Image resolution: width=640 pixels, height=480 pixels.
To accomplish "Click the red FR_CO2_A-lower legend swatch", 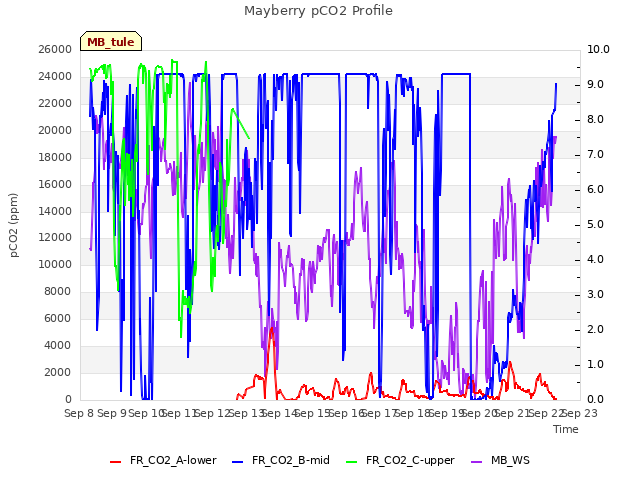I will (x=116, y=462).
